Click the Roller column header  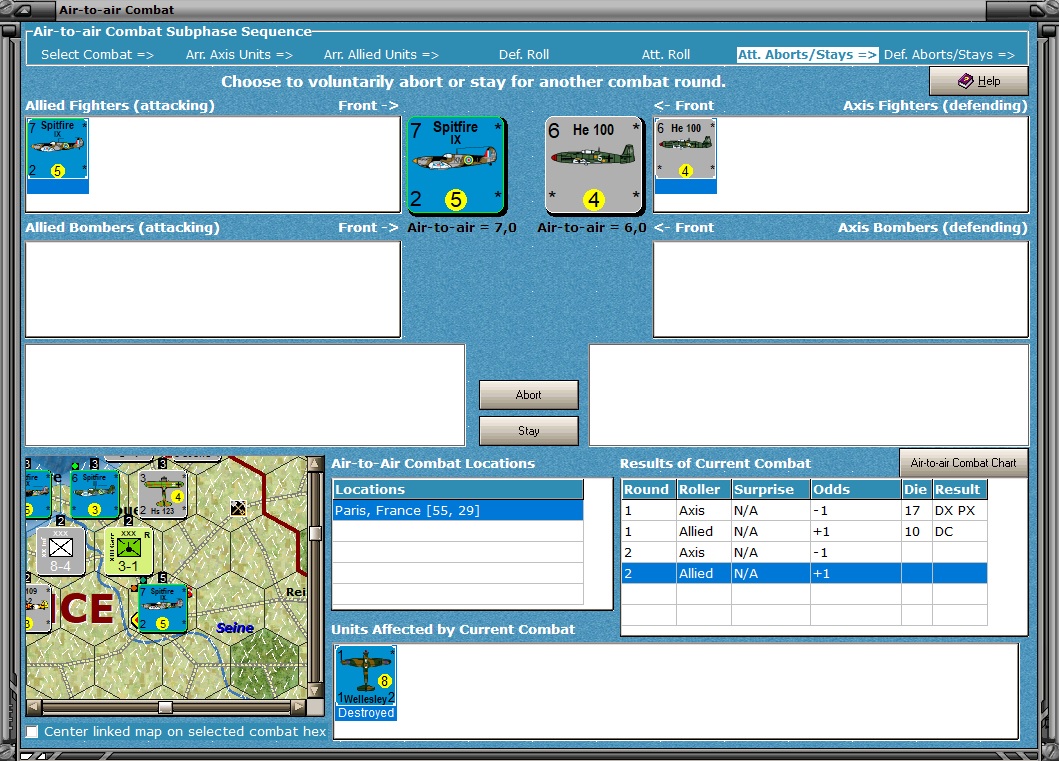click(704, 490)
